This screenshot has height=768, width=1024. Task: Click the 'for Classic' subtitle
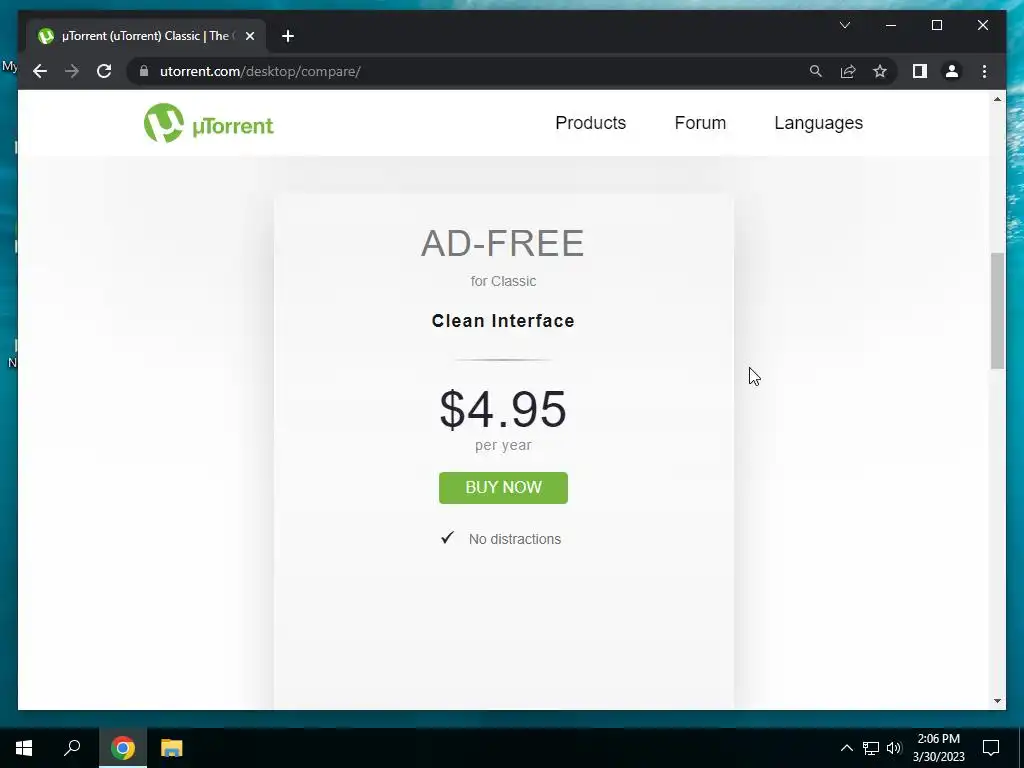click(x=503, y=281)
